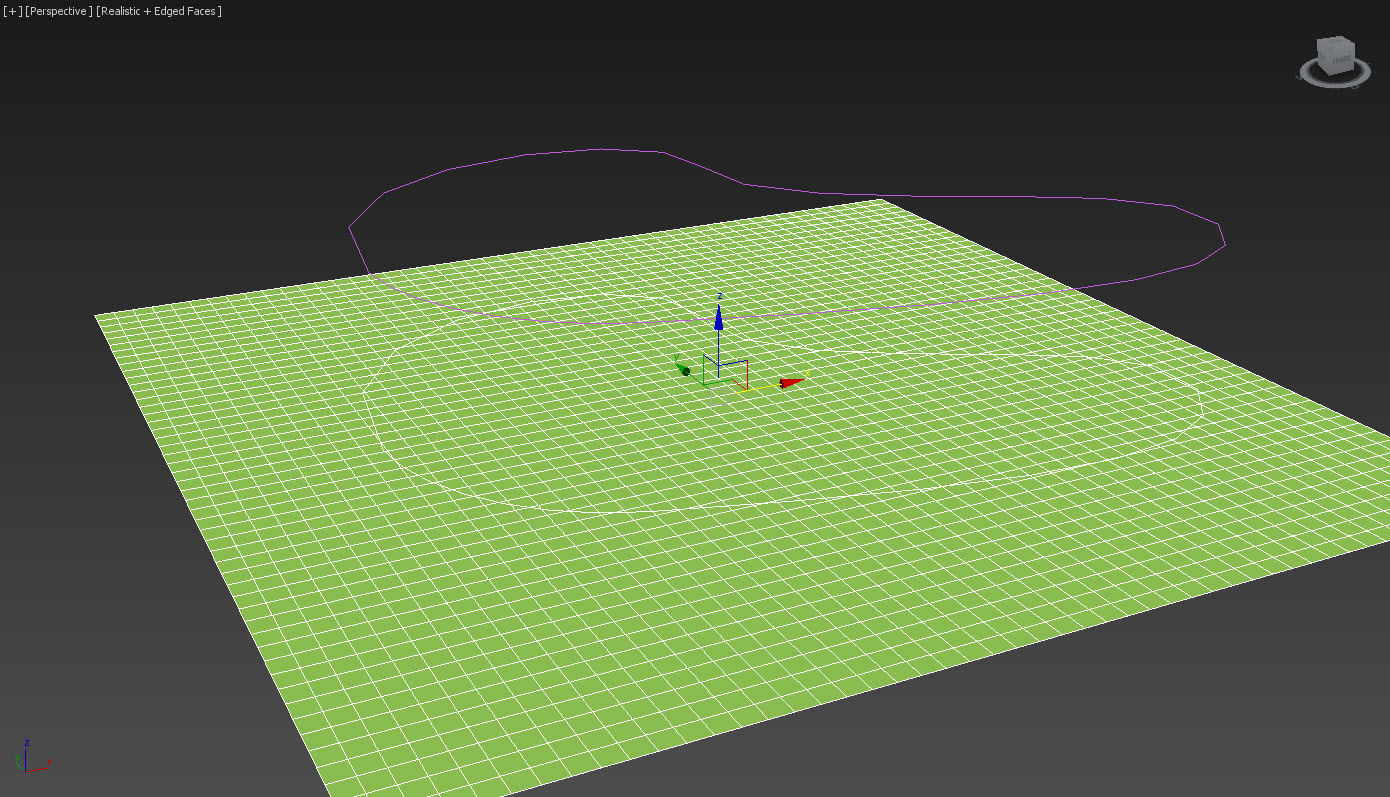Open the Perspective point-of-view menu
1390x797 pixels.
point(59,11)
